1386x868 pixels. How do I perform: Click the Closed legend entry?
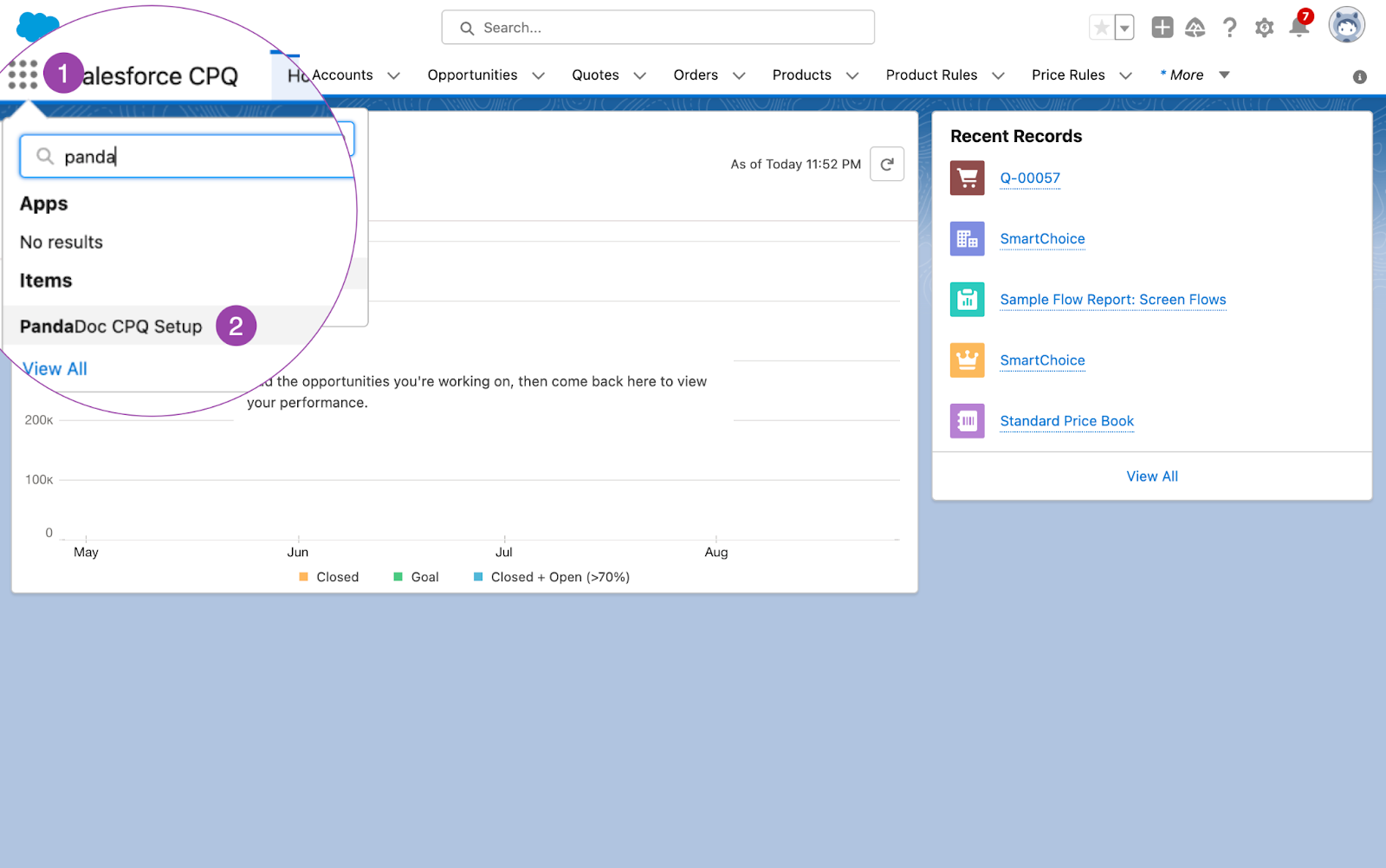tap(329, 577)
